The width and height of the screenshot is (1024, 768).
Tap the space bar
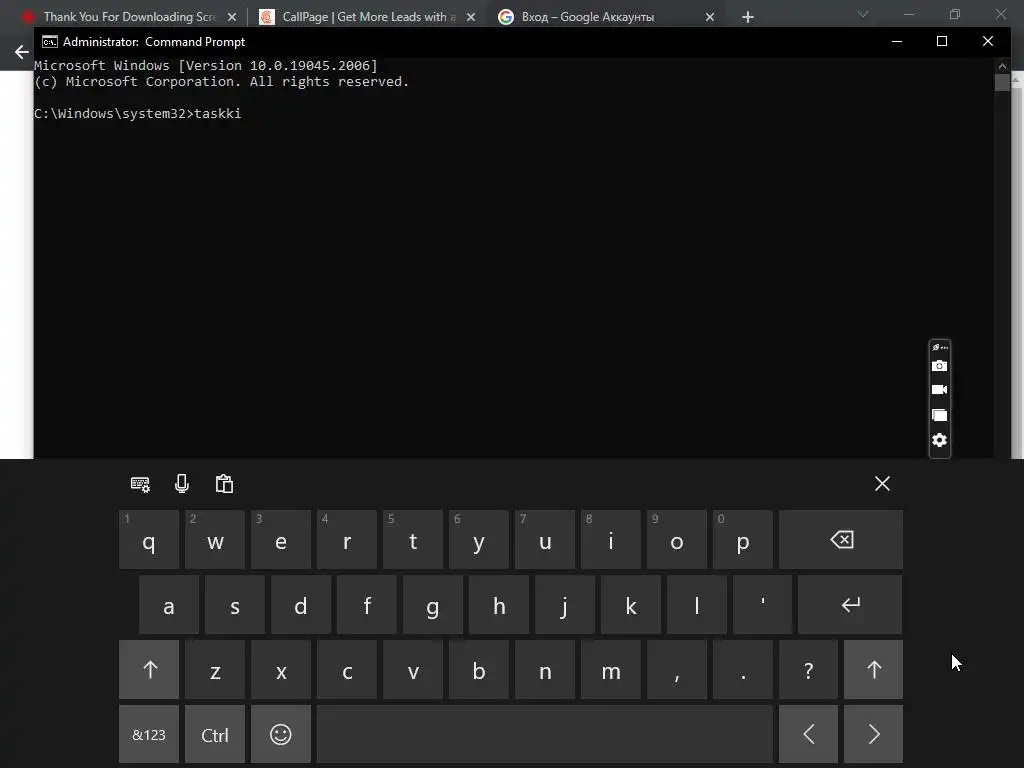pyautogui.click(x=545, y=735)
